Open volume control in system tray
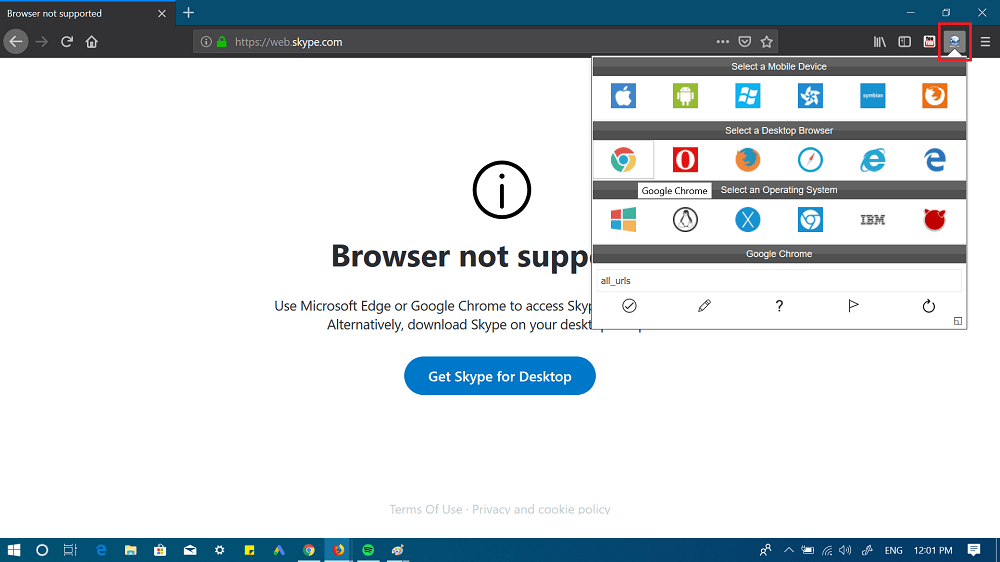The height and width of the screenshot is (562, 1000). [846, 550]
